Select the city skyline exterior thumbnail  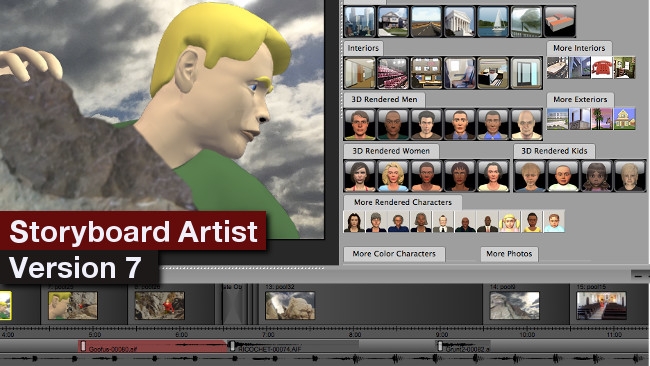pos(359,22)
